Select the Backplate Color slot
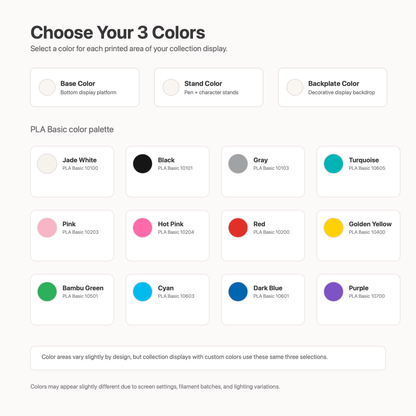This screenshot has width=416, height=416. point(333,87)
